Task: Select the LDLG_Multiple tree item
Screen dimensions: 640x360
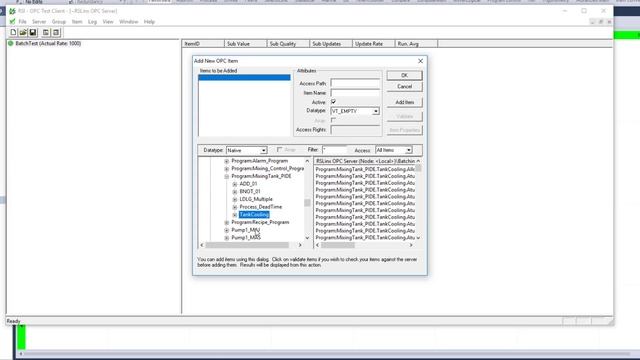Action: tap(256, 199)
